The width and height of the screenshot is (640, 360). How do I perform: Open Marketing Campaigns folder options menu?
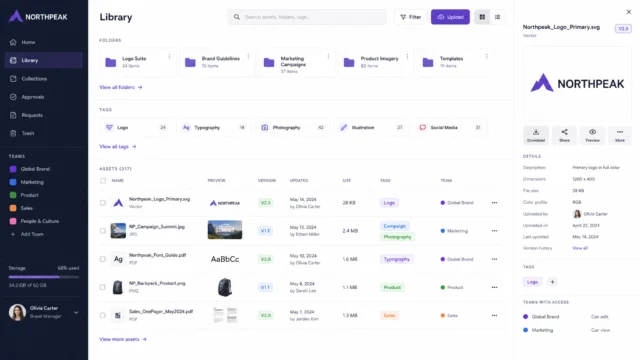[x=328, y=57]
